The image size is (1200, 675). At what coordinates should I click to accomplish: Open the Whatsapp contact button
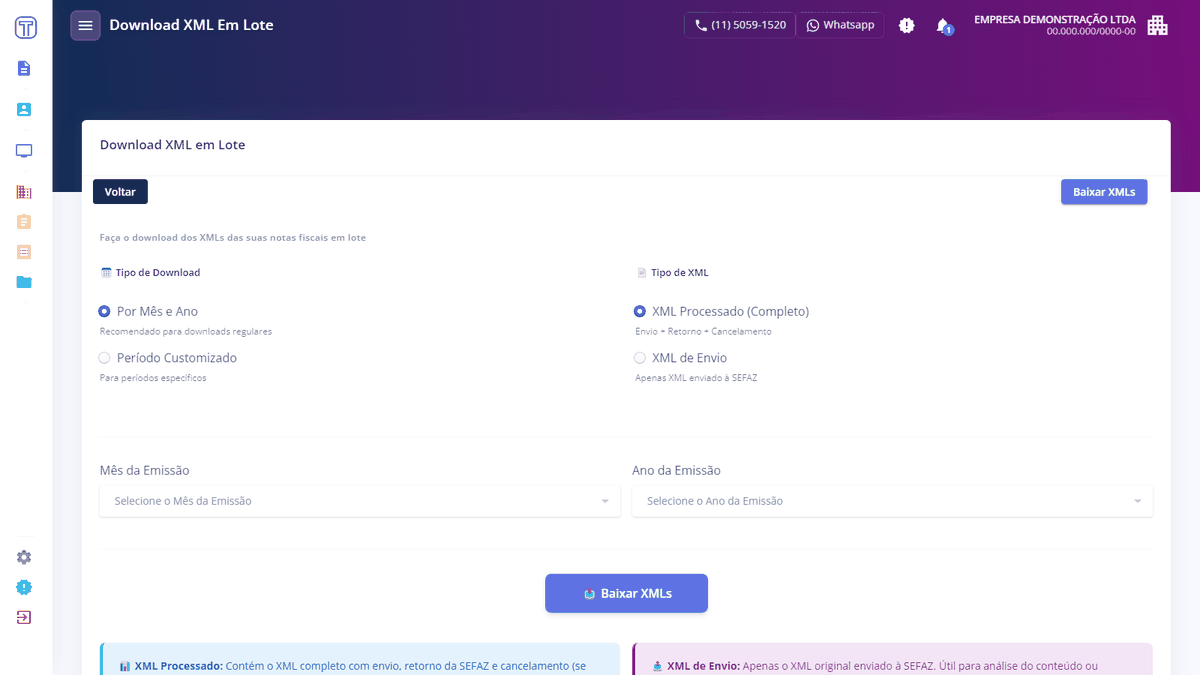pos(840,25)
